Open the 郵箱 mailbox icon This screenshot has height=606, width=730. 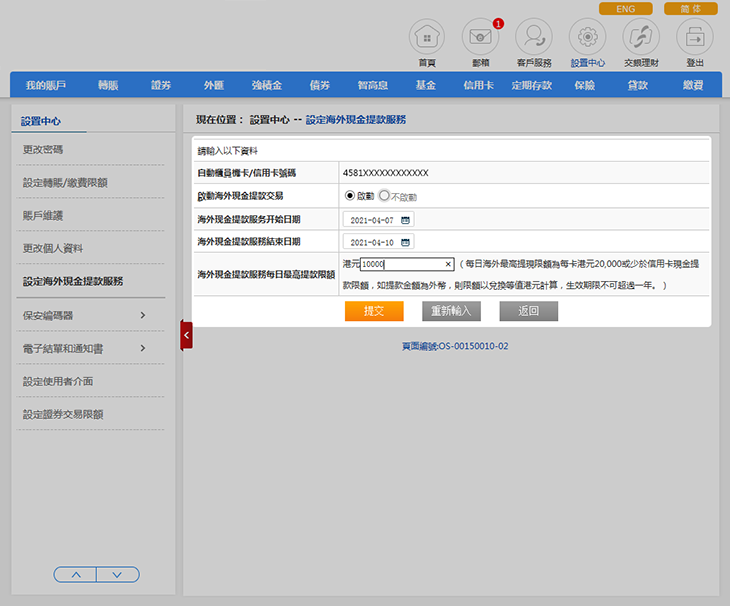coord(480,37)
